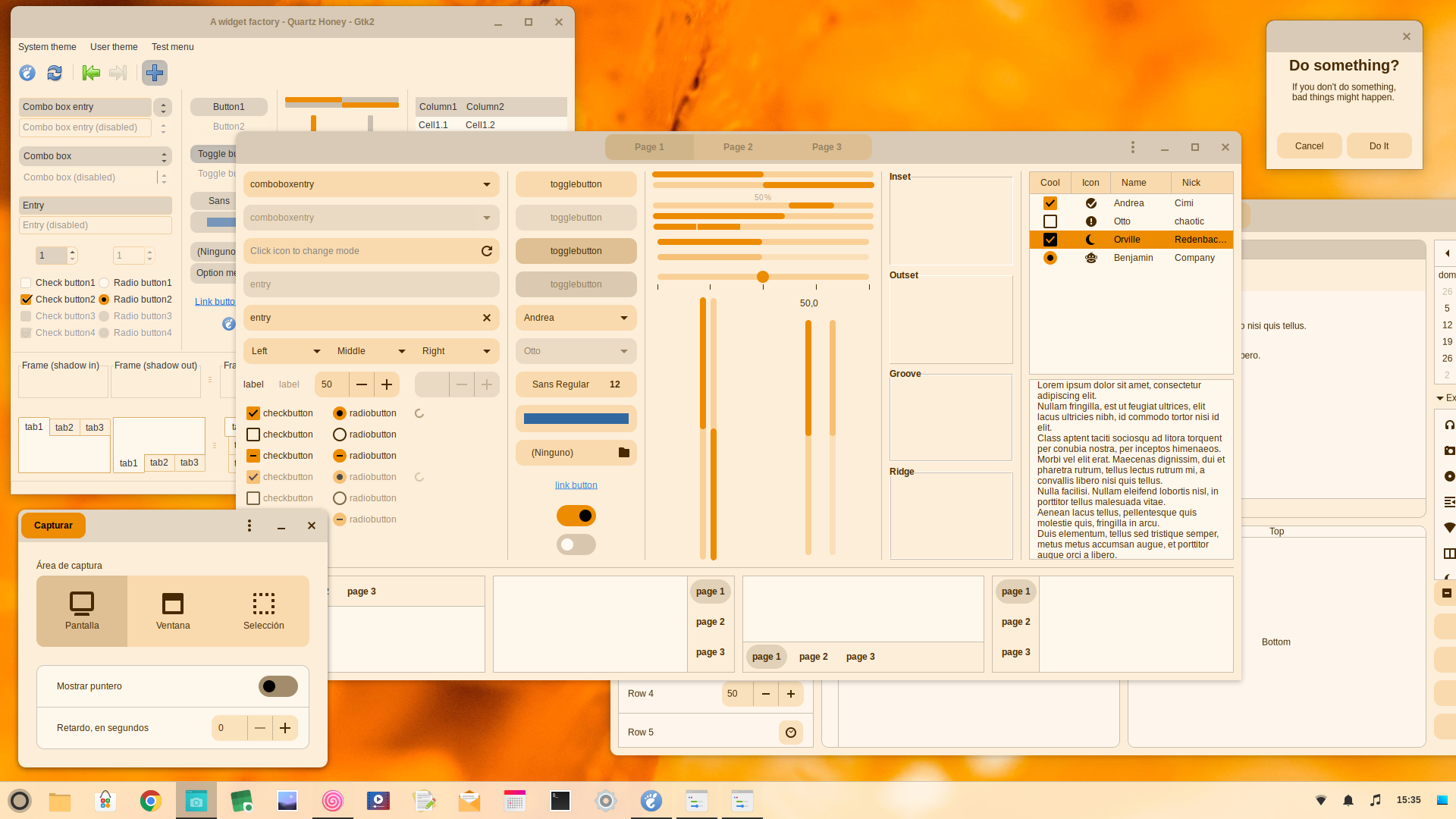The height and width of the screenshot is (819, 1456).
Task: Click Button1 in Gtk2 window
Action: (x=229, y=107)
